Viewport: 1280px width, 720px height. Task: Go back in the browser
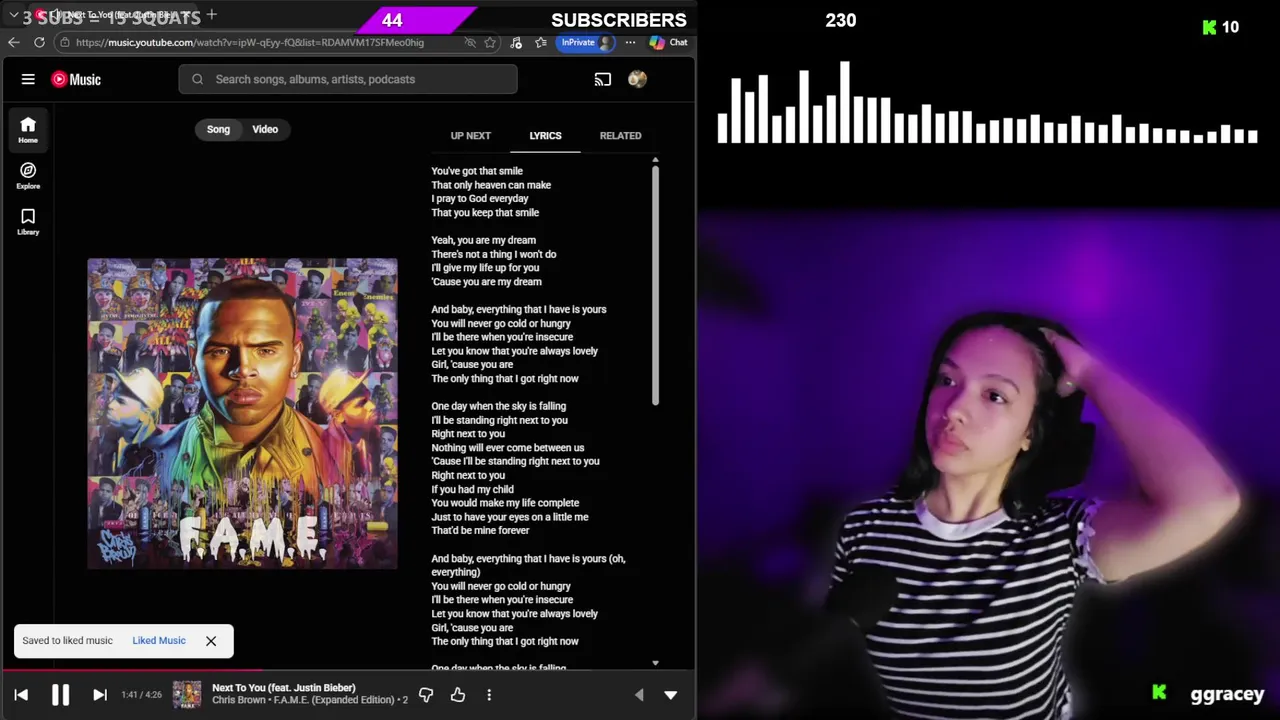[13, 42]
